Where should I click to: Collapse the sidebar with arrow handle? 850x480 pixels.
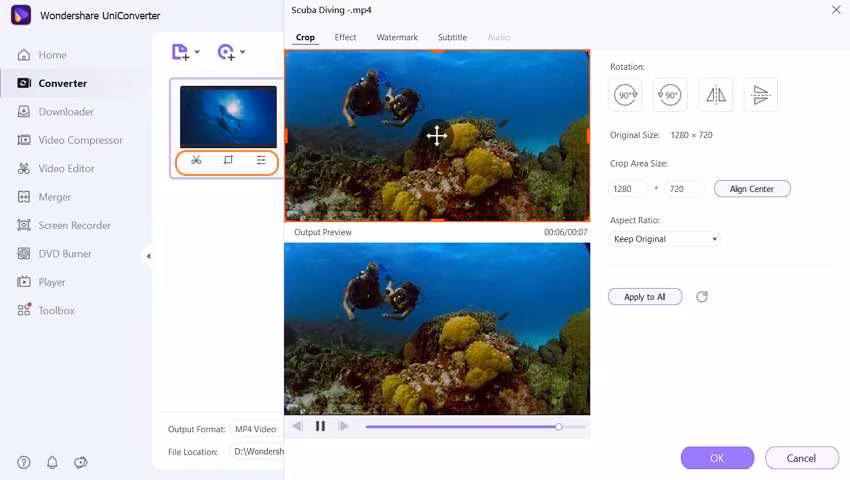click(x=149, y=256)
